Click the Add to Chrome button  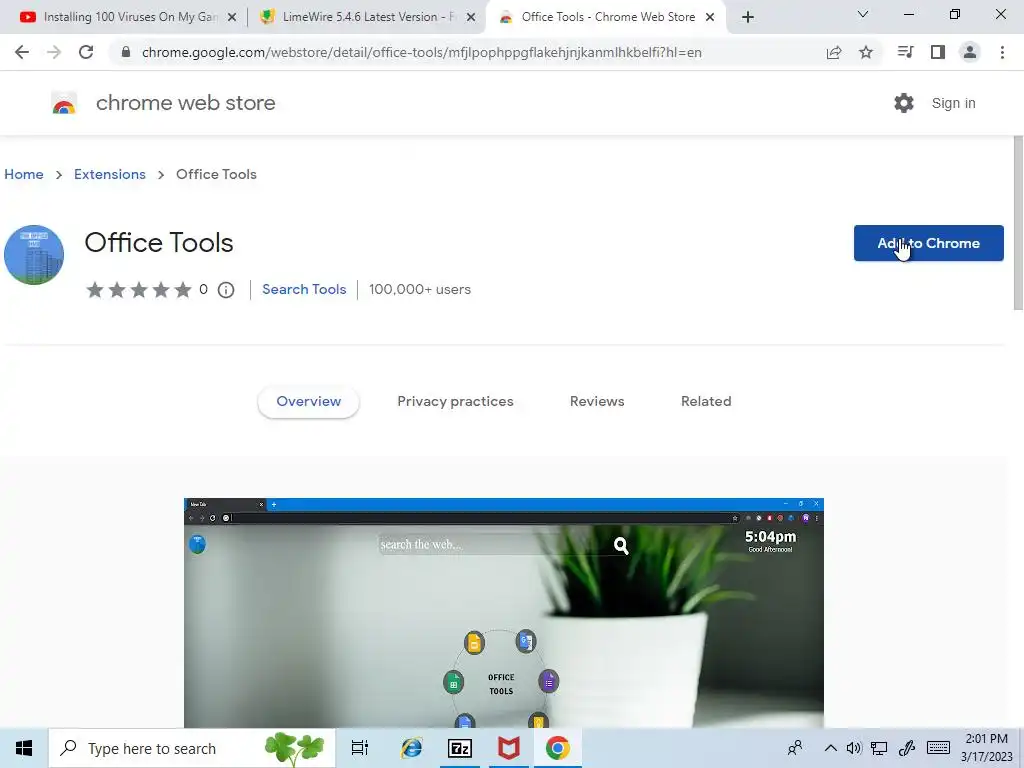(x=929, y=243)
